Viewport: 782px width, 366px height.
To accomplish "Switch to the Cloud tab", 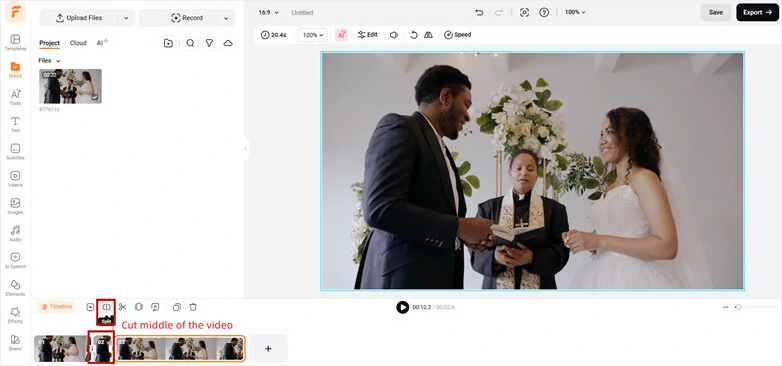I will 78,43.
